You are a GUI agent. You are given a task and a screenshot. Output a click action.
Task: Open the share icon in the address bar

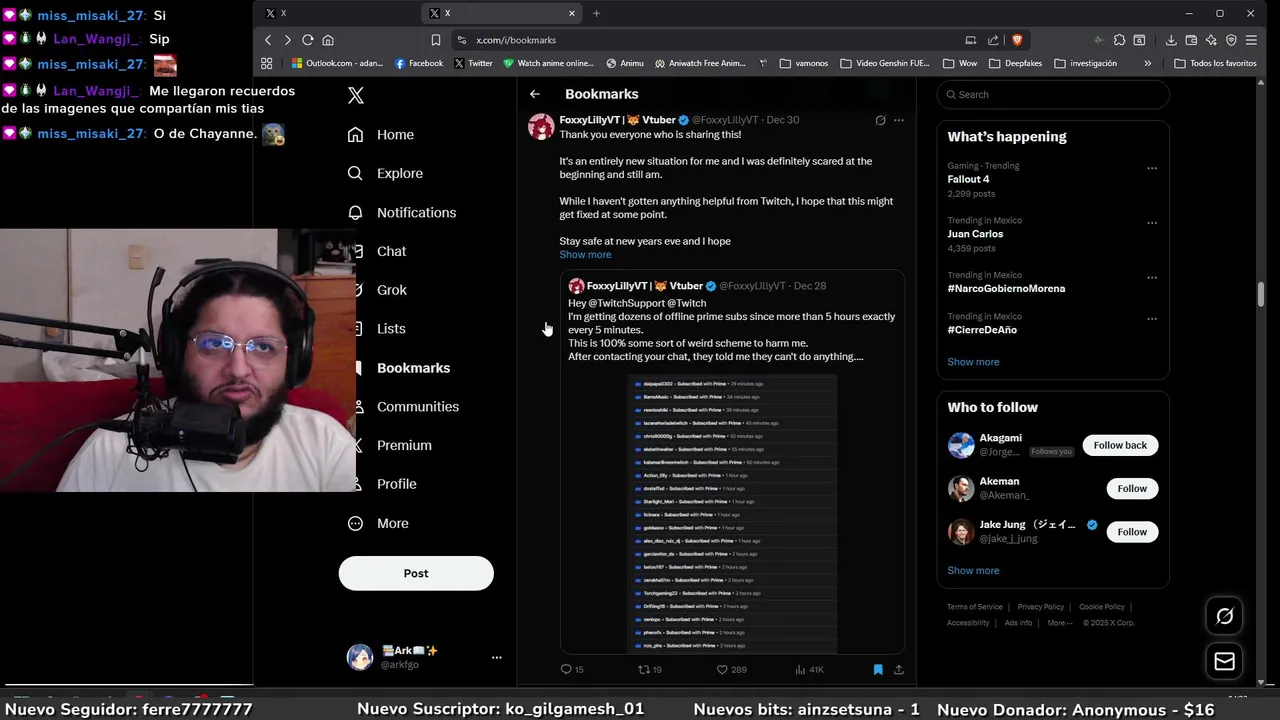[x=993, y=40]
